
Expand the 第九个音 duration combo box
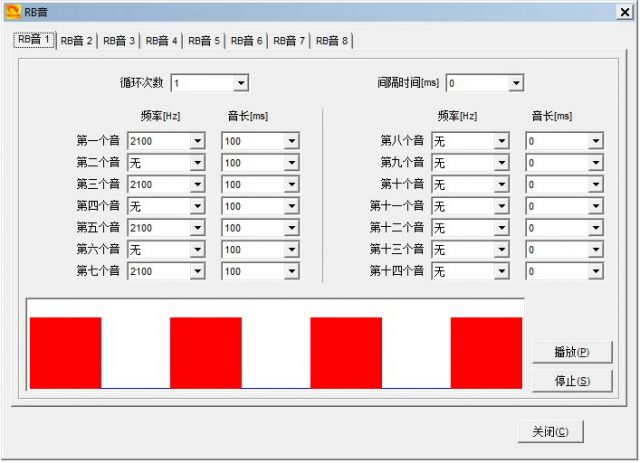[x=596, y=163]
